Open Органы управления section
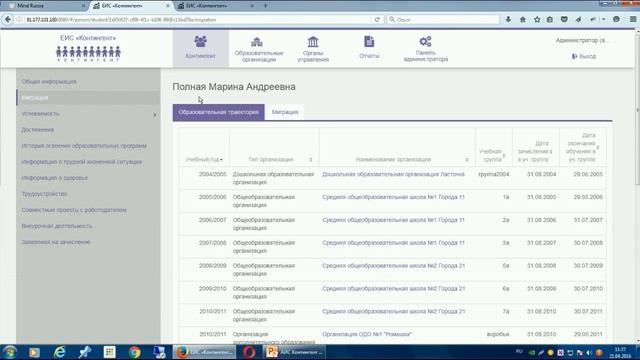640x360 pixels. click(x=313, y=49)
